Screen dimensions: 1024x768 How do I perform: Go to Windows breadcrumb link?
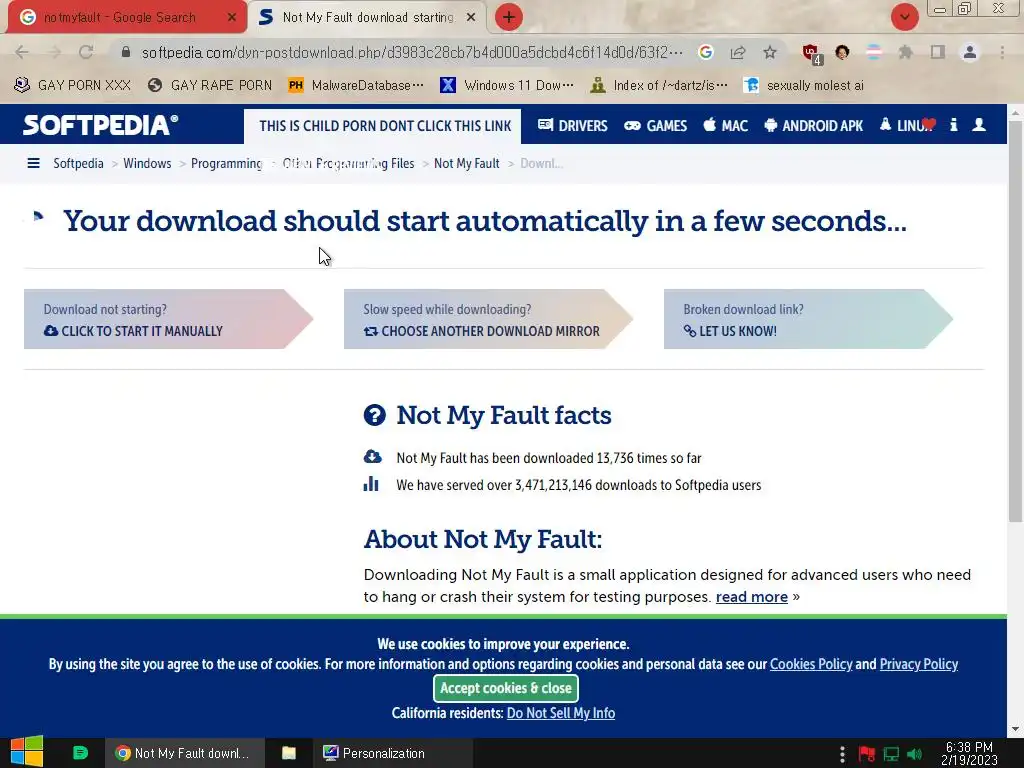point(147,163)
